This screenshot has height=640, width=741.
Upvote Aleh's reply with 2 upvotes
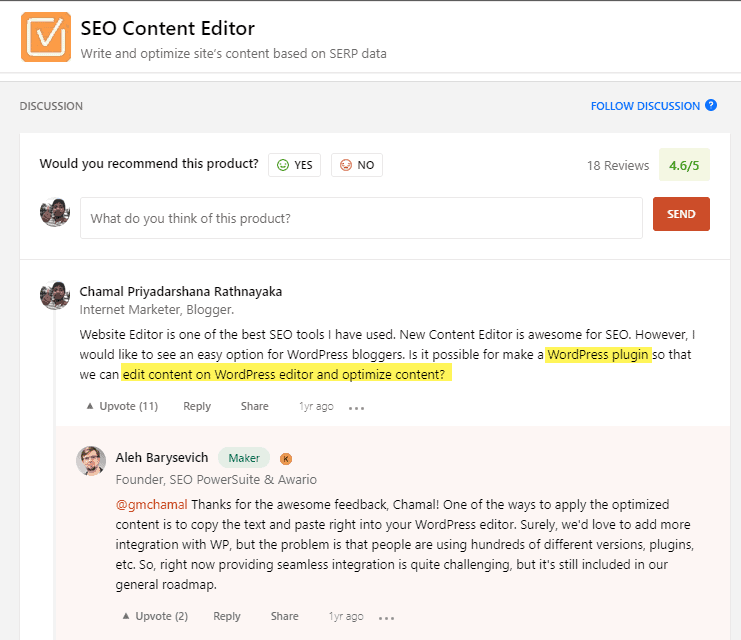click(155, 616)
